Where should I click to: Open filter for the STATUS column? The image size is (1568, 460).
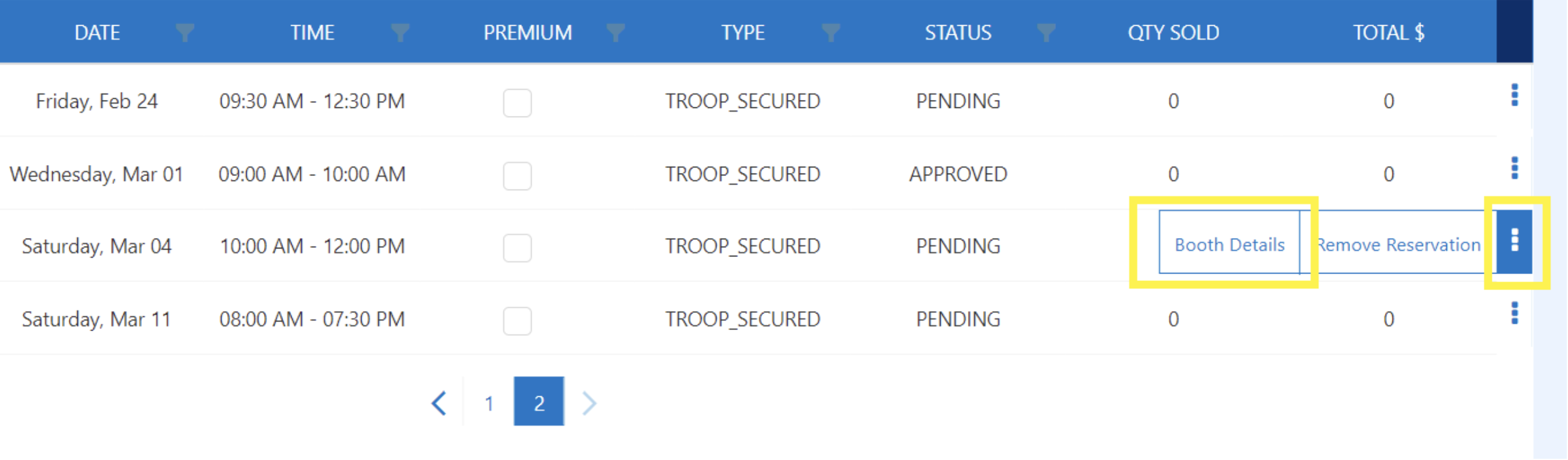pos(1046,32)
